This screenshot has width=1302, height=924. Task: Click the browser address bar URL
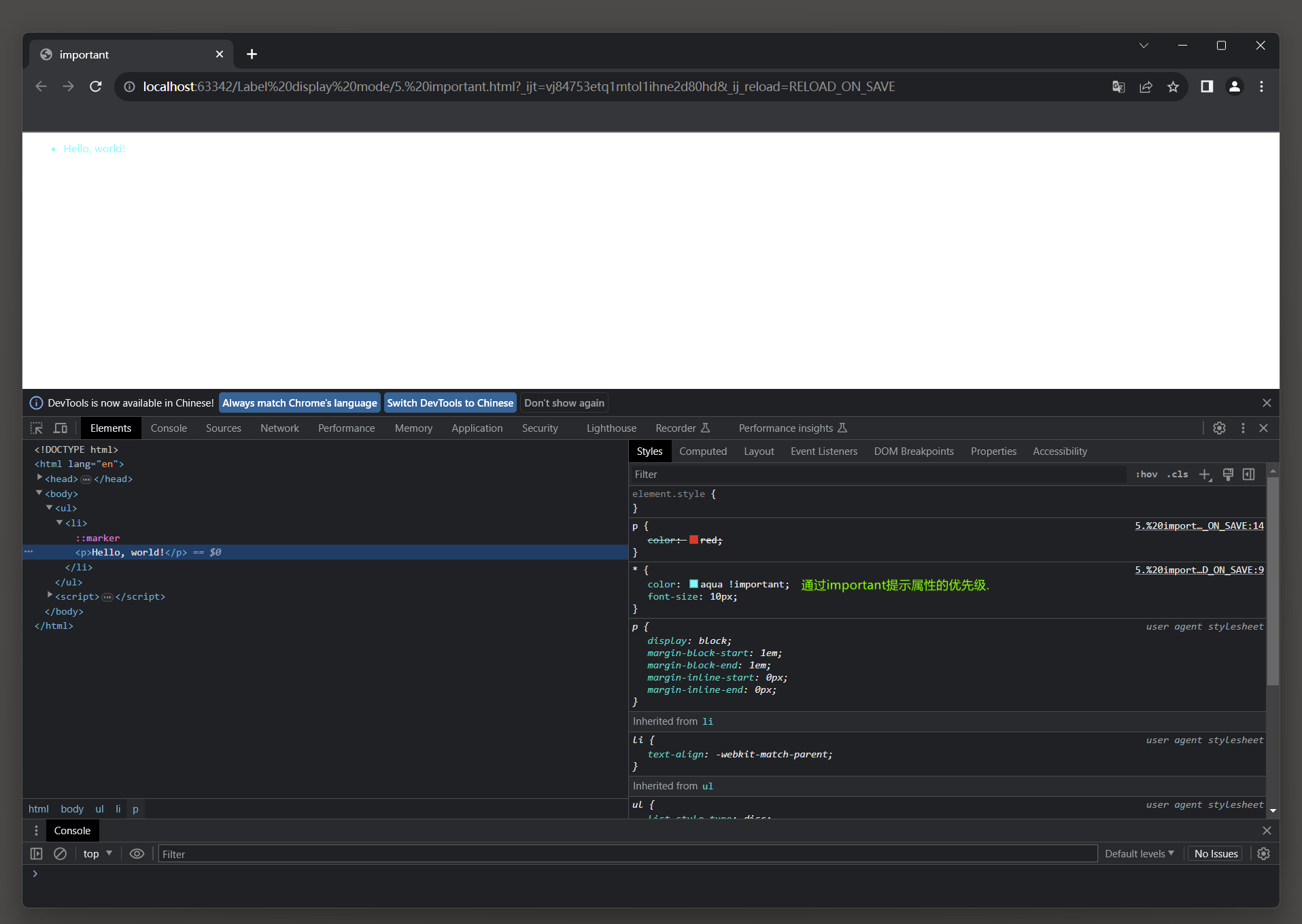(x=518, y=86)
